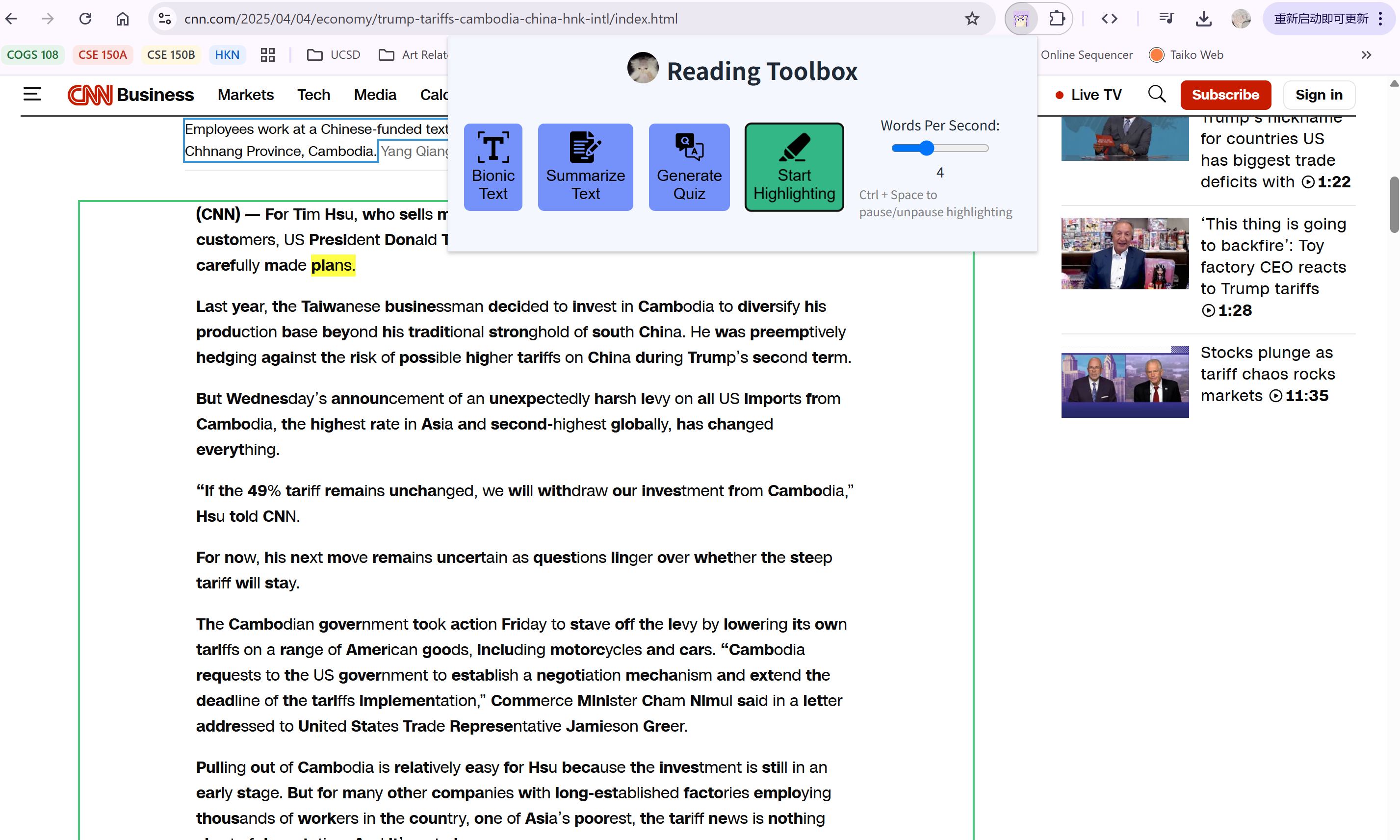Image resolution: width=1400 pixels, height=840 pixels.
Task: Play the toy factory CEO video thumbnail
Action: 1124,254
